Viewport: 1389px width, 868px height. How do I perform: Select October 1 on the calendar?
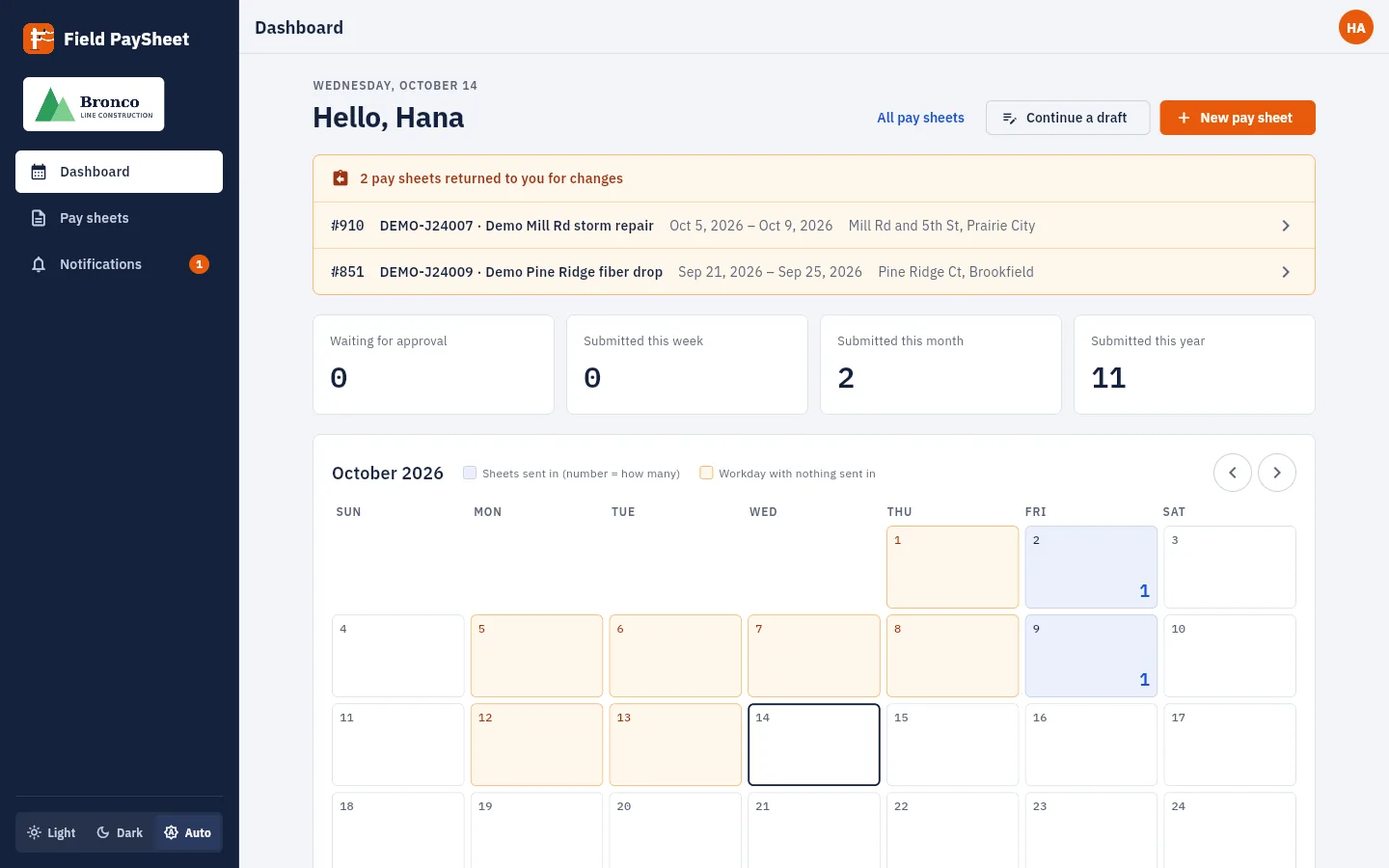click(953, 567)
